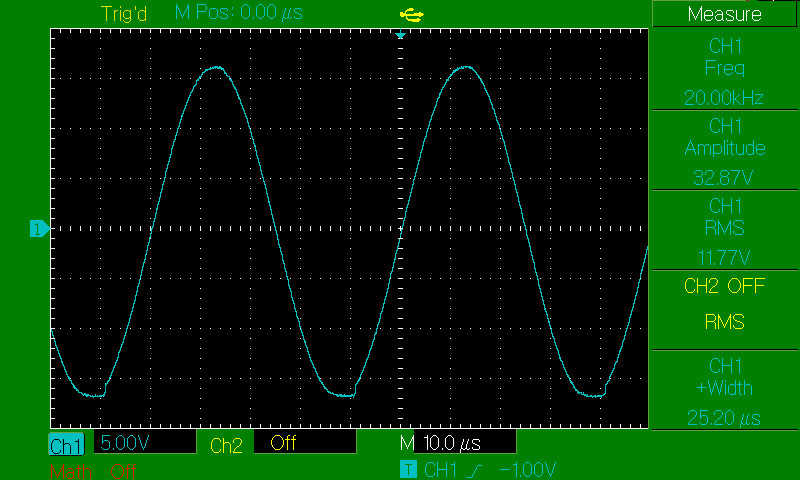
Task: Open the CH1 Amplitude measurement option
Action: coord(724,150)
